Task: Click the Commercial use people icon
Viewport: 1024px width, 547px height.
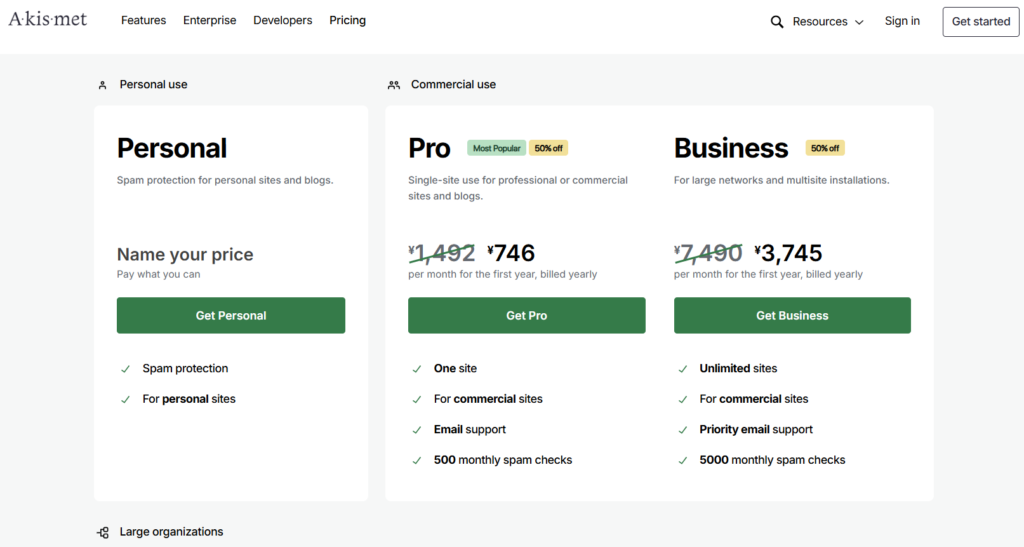Action: pyautogui.click(x=394, y=85)
